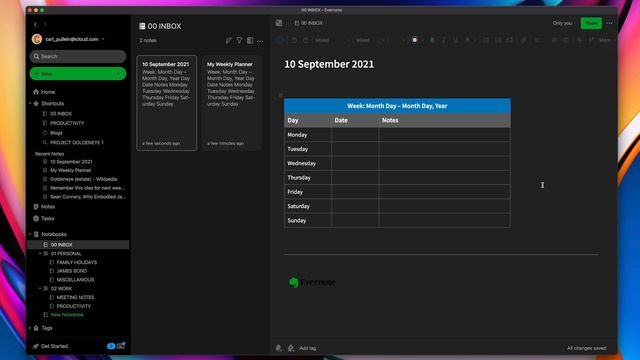Click the Monday cell in the table
The width and height of the screenshot is (640, 360).
click(x=308, y=135)
